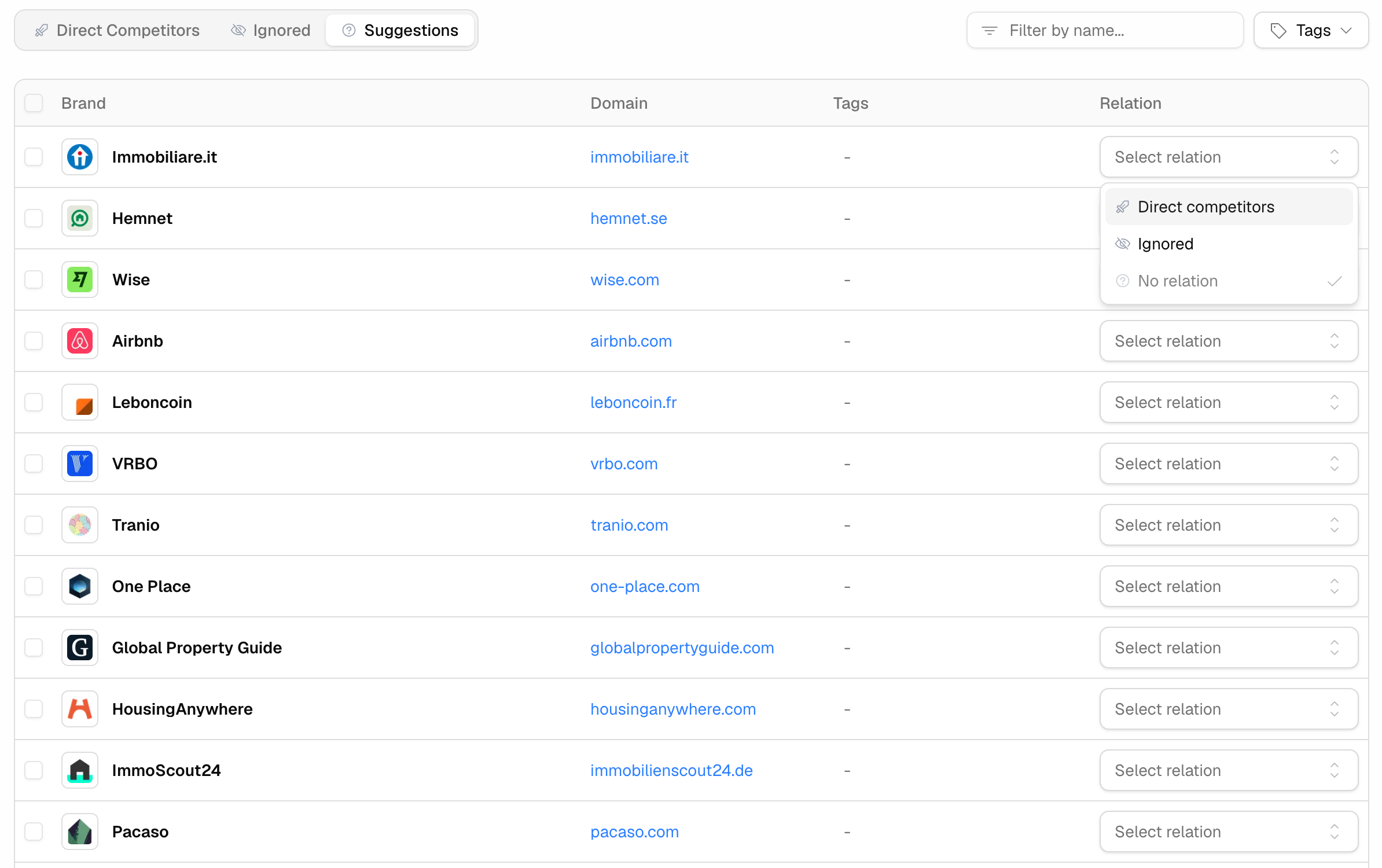Open the globalpropertyguide.com domain link
The width and height of the screenshot is (1382, 868).
tap(682, 648)
